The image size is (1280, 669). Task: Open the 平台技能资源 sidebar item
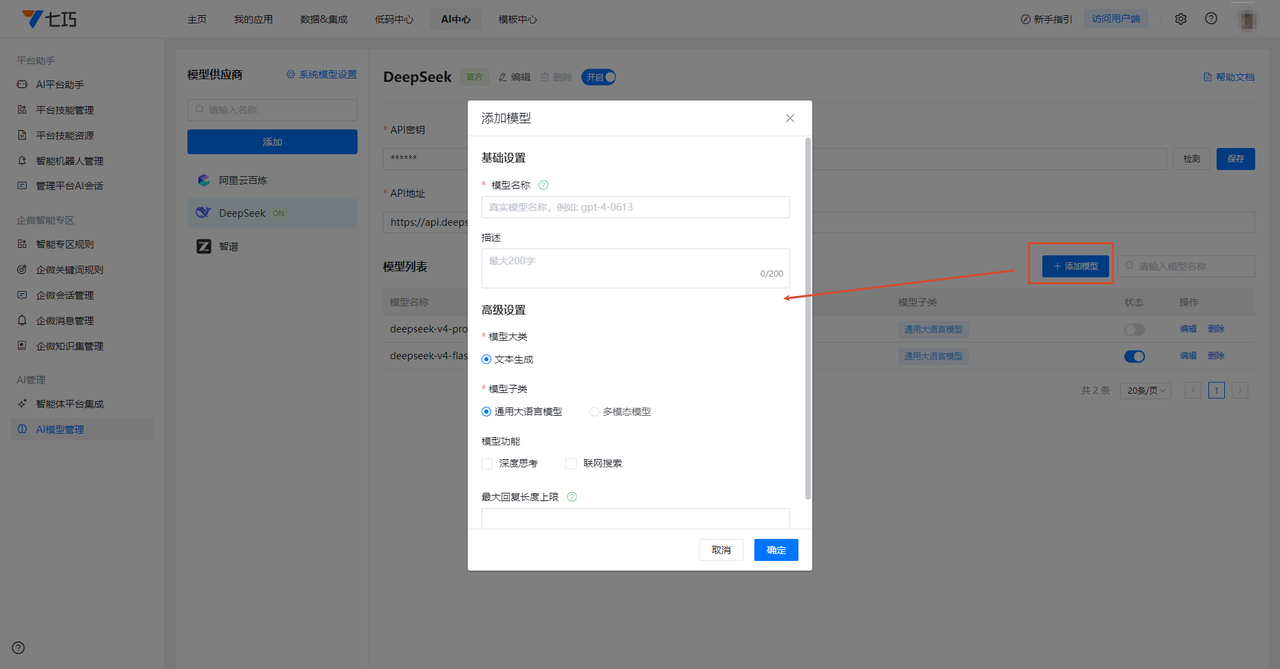click(x=84, y=135)
